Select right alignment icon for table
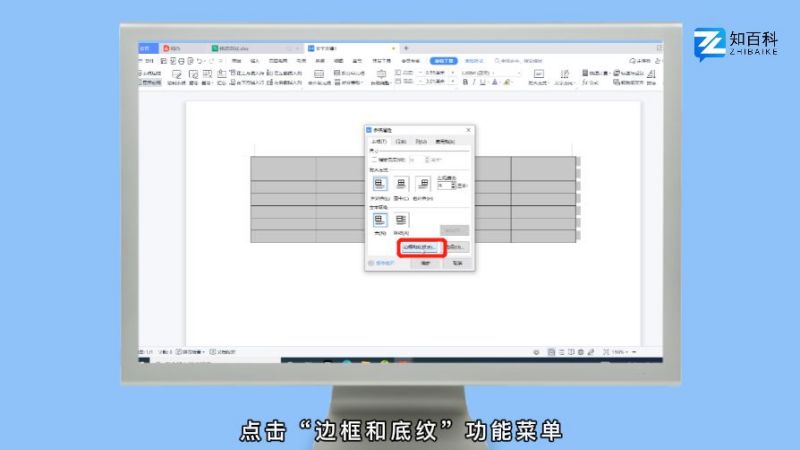Image resolution: width=800 pixels, height=450 pixels. 422,184
